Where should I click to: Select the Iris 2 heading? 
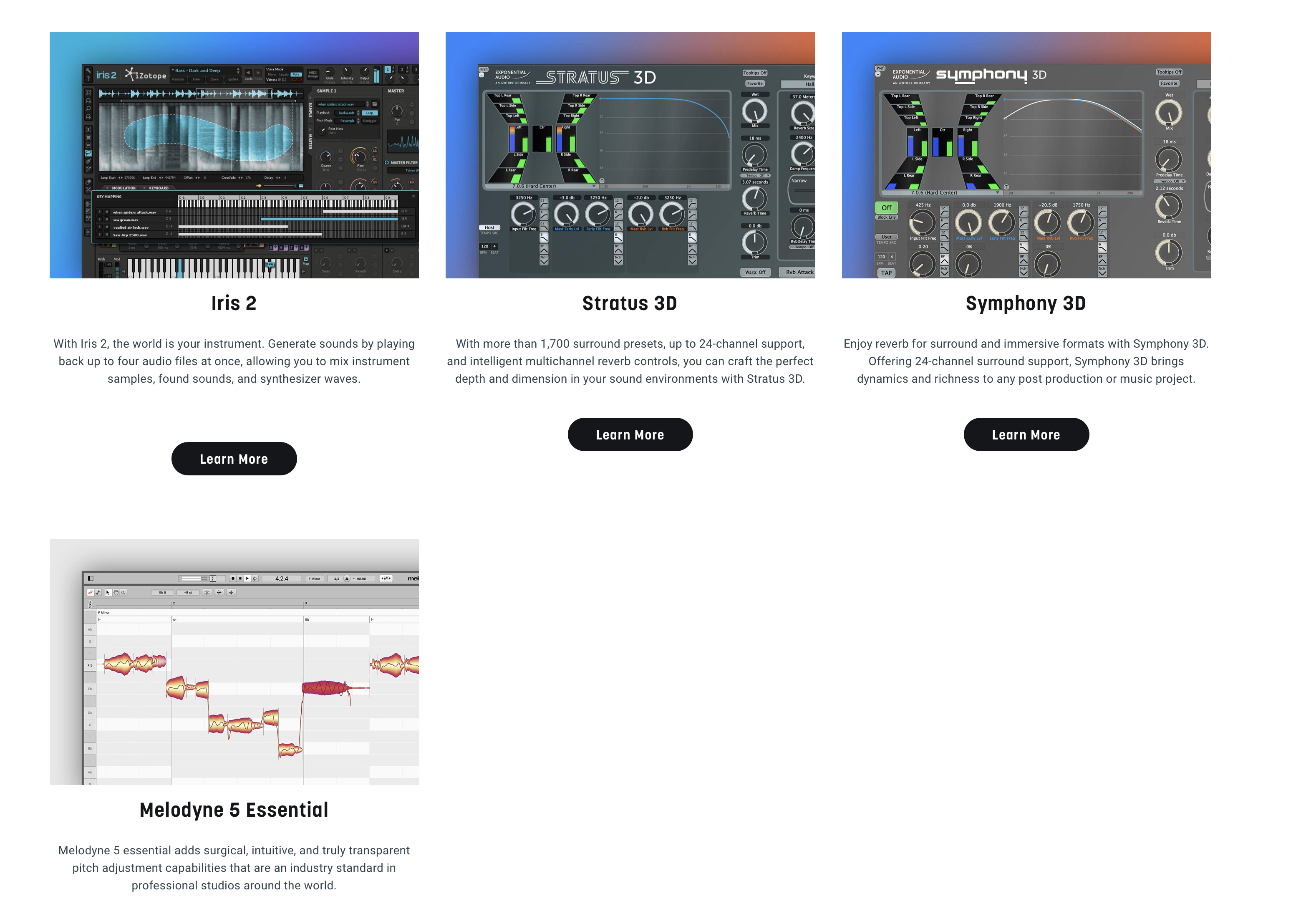tap(234, 303)
